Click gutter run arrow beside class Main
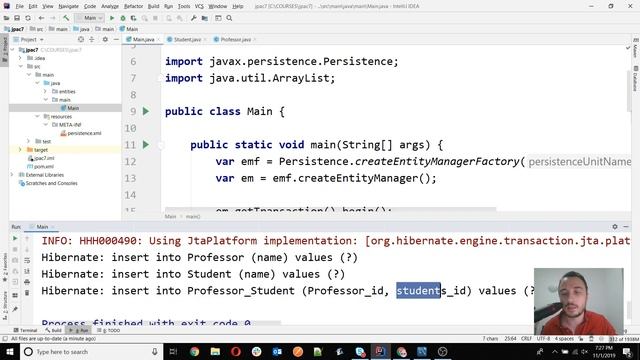The width and height of the screenshot is (640, 360). [146, 111]
